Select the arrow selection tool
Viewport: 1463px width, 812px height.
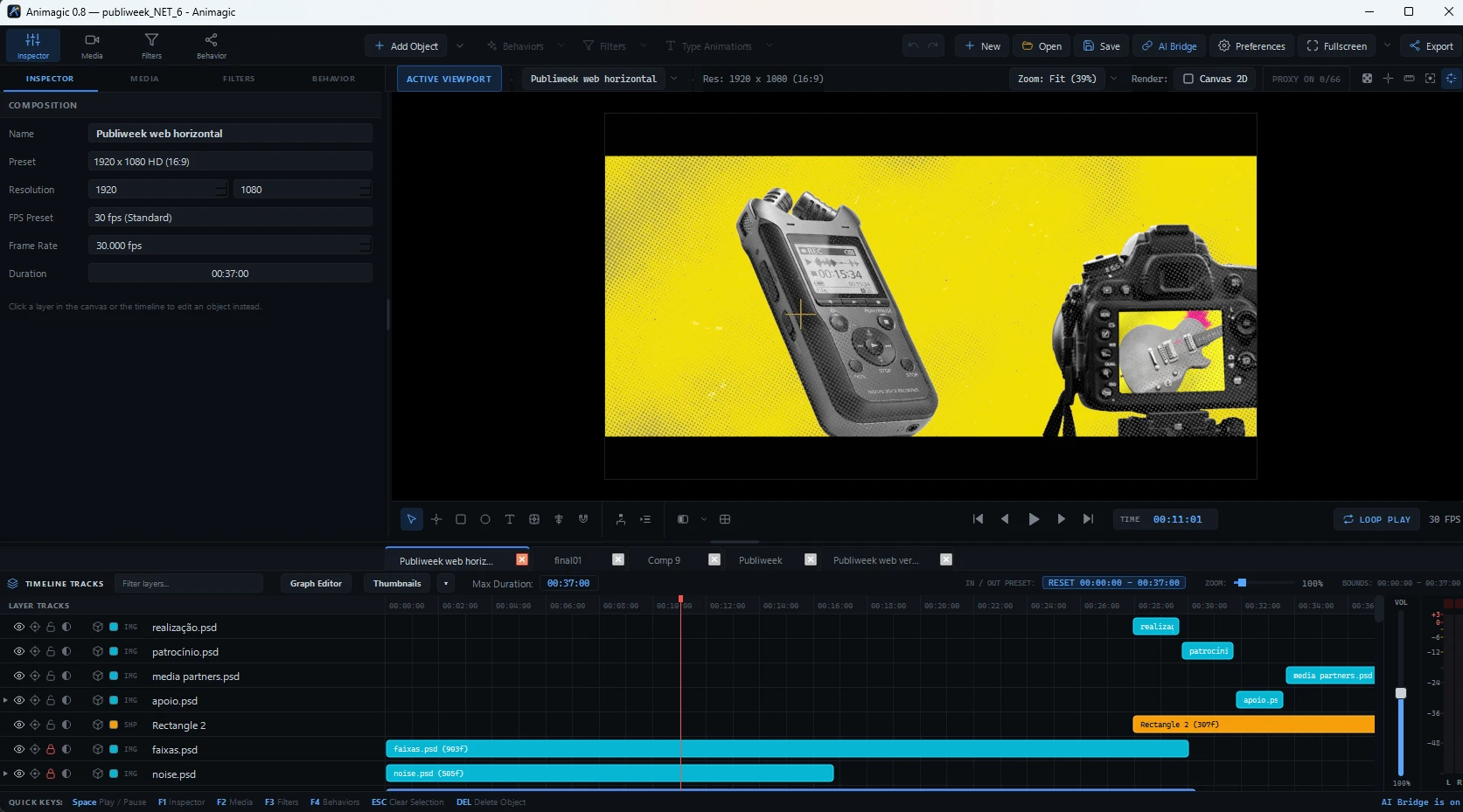click(x=411, y=519)
